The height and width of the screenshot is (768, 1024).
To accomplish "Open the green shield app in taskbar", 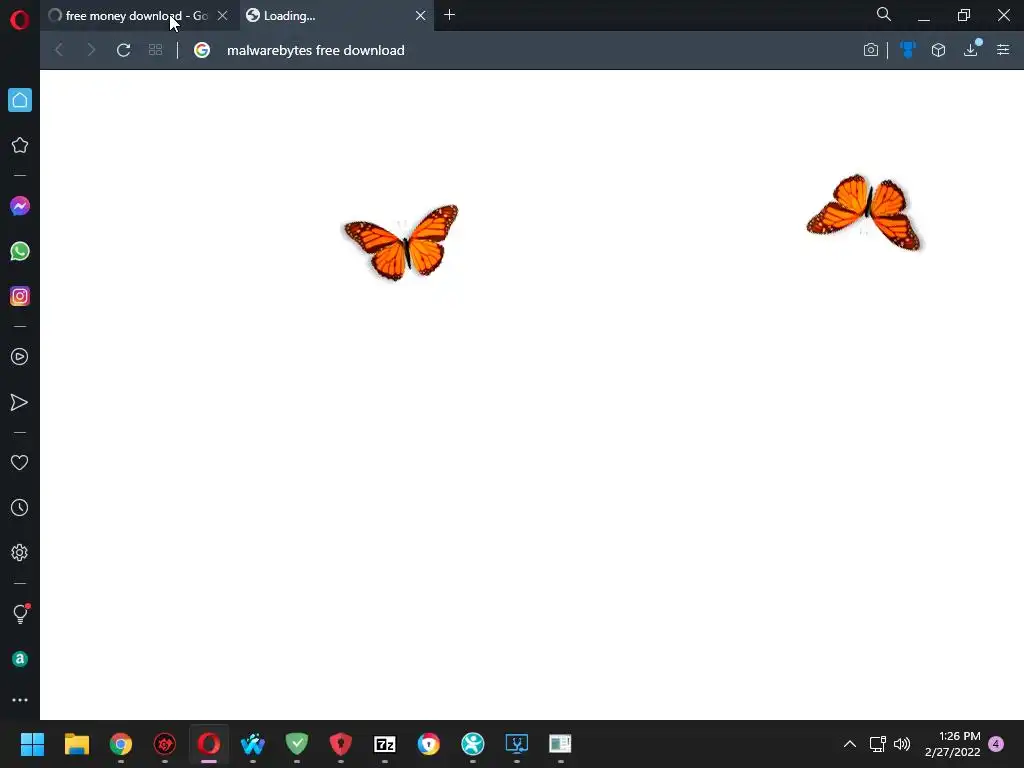I will click(296, 744).
